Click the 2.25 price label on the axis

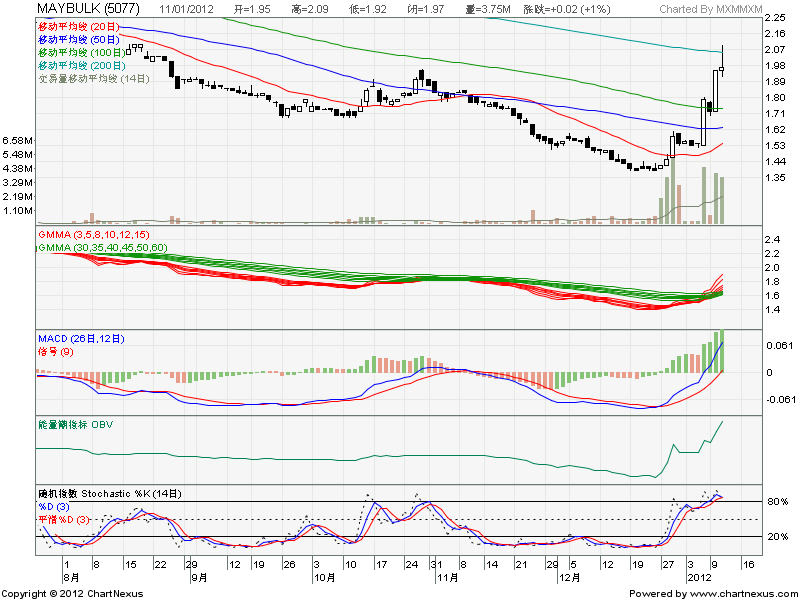[x=774, y=18]
